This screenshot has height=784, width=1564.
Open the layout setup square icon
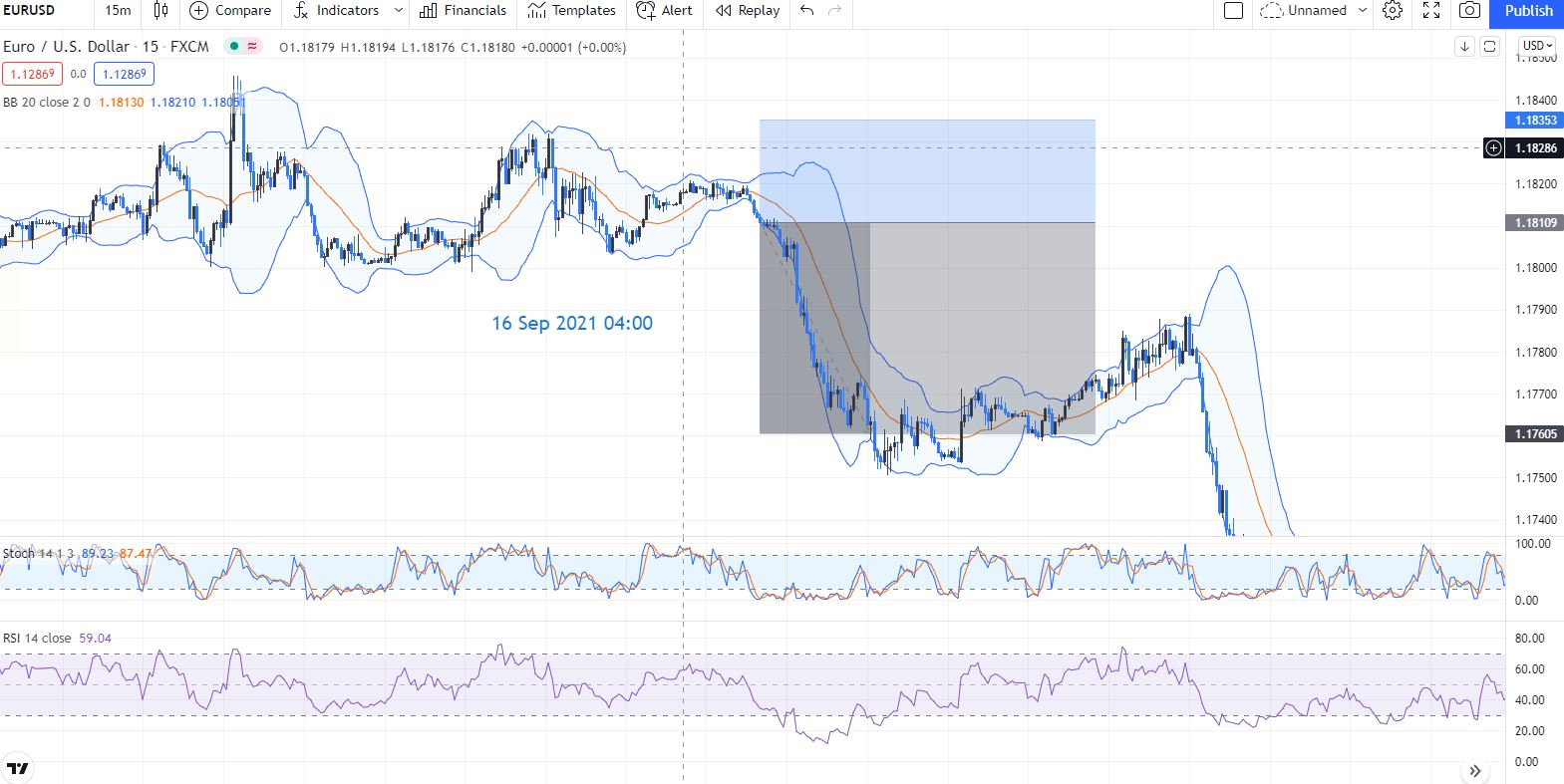(1233, 11)
